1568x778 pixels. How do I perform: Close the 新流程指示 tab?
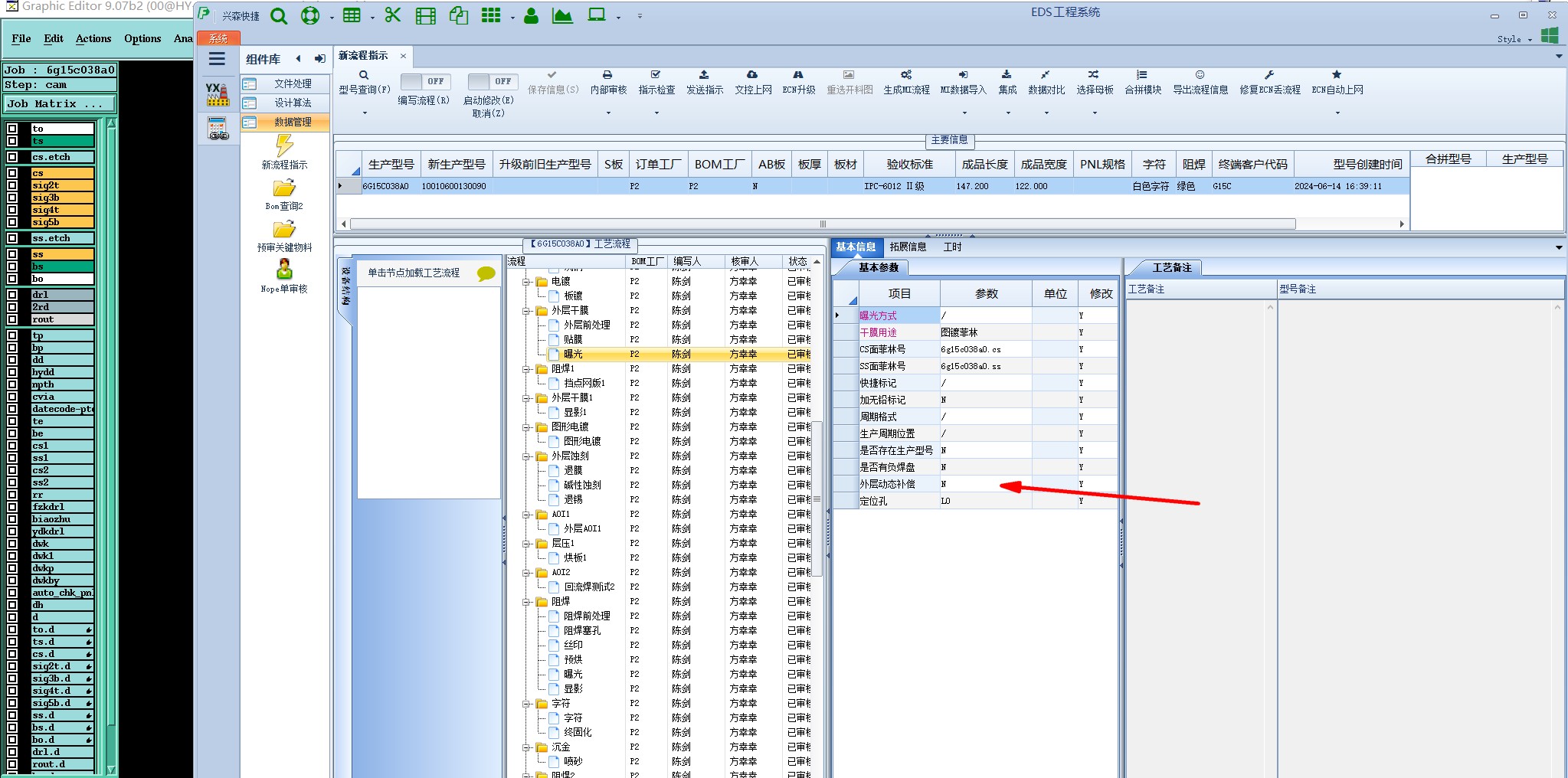click(403, 56)
